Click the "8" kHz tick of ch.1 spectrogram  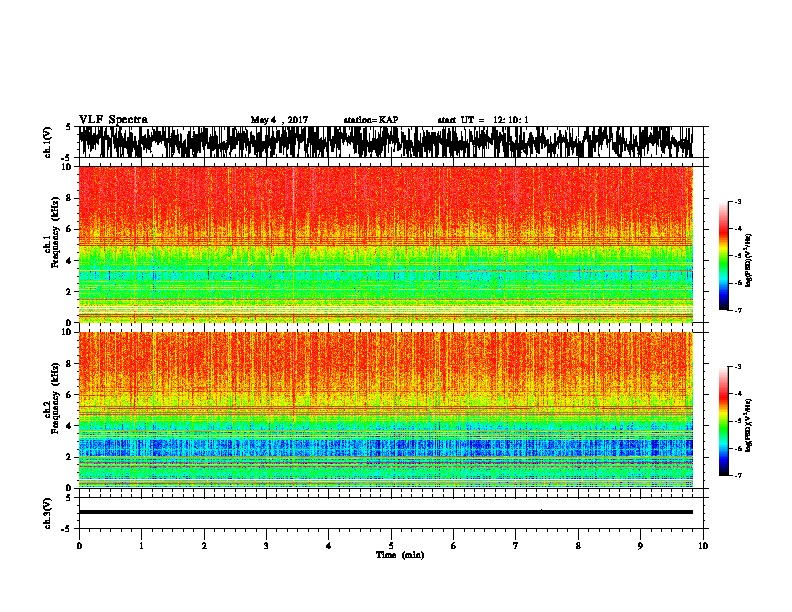[x=70, y=198]
